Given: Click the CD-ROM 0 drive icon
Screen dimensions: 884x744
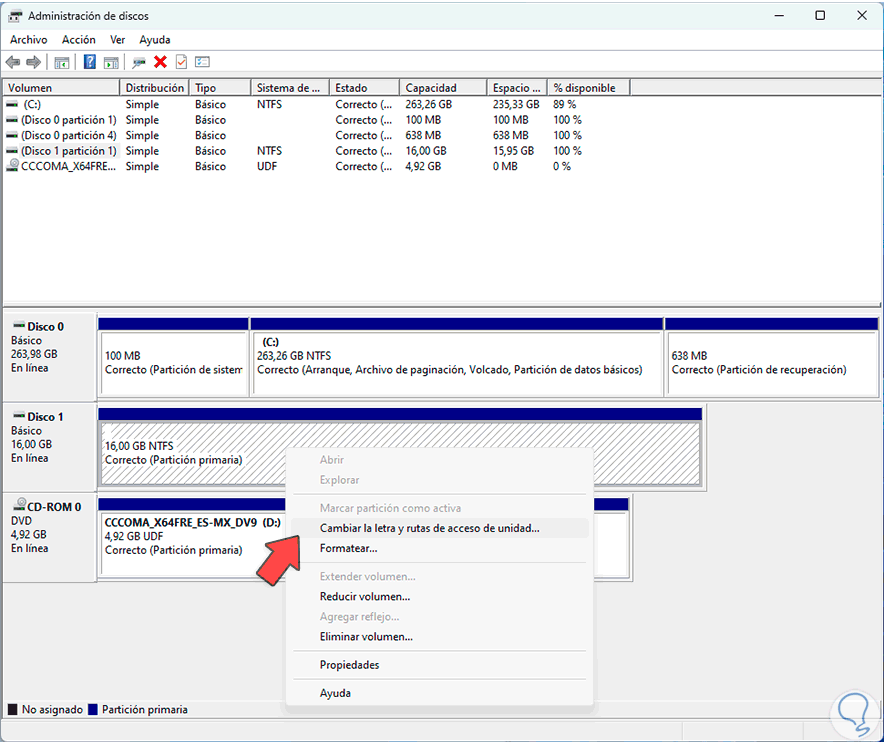Looking at the screenshot, I should pos(20,504).
